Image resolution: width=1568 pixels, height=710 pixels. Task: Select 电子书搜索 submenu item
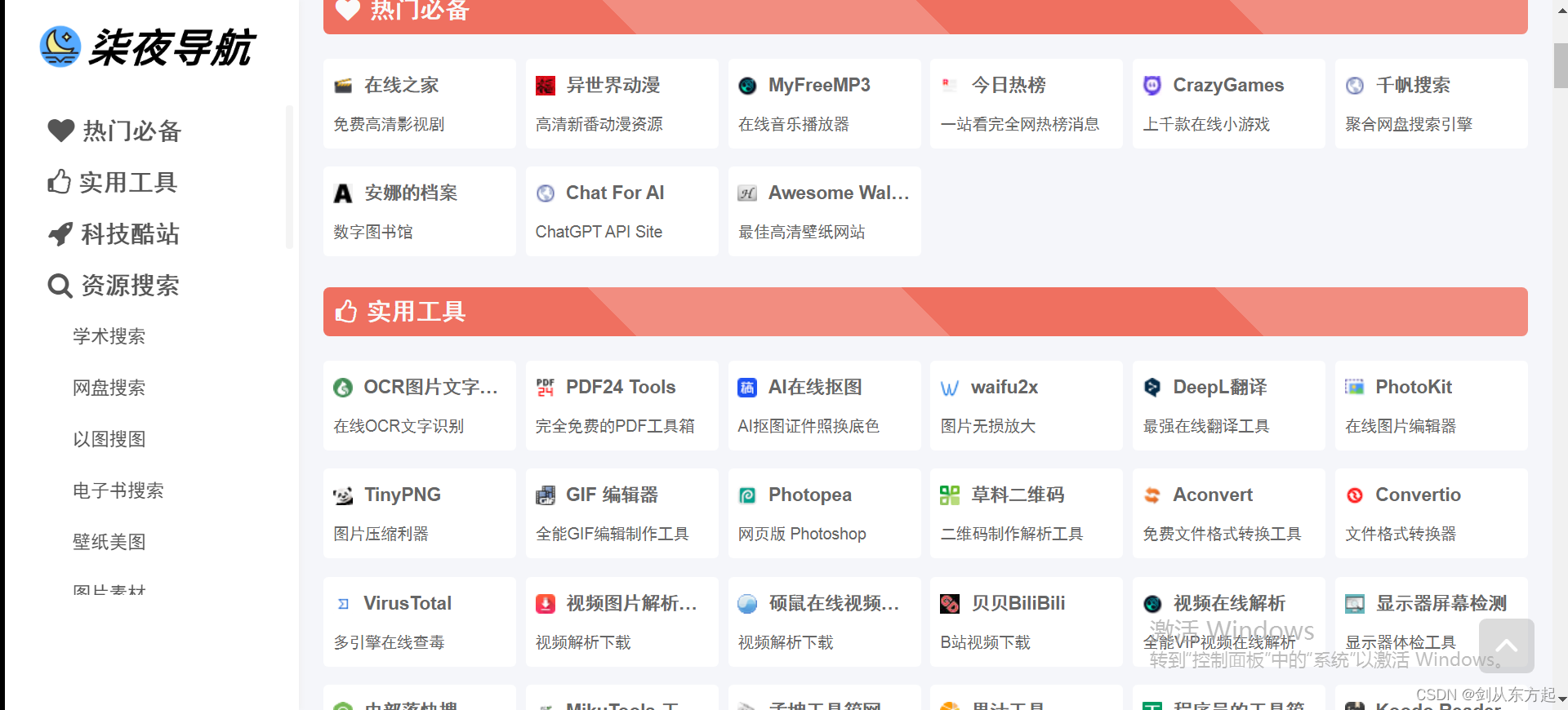tap(118, 490)
